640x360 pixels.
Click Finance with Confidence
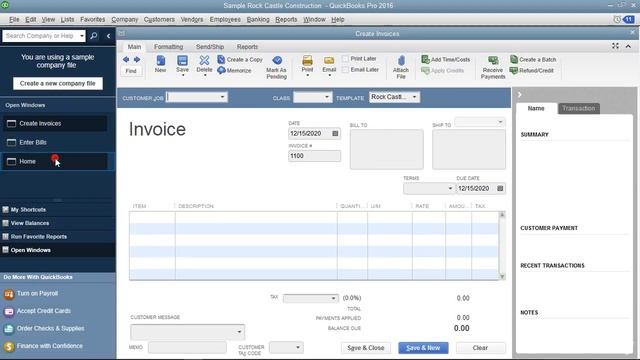[43, 346]
